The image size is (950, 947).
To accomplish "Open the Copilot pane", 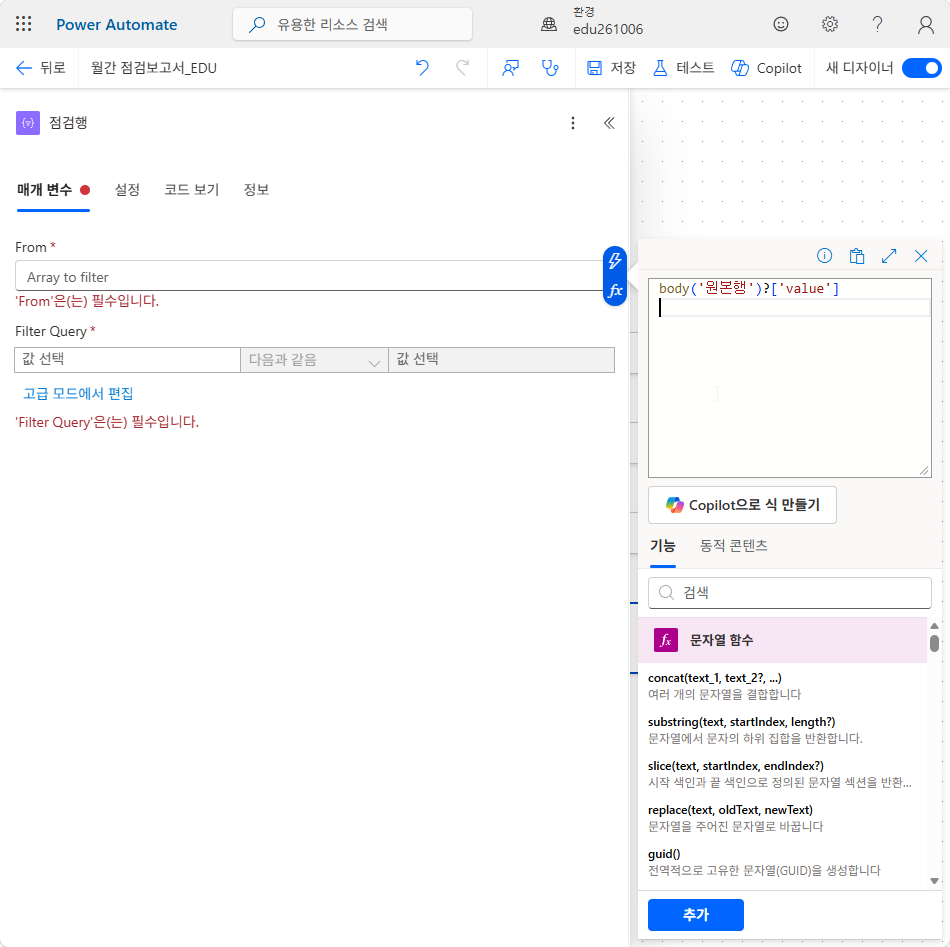I will pyautogui.click(x=766, y=68).
